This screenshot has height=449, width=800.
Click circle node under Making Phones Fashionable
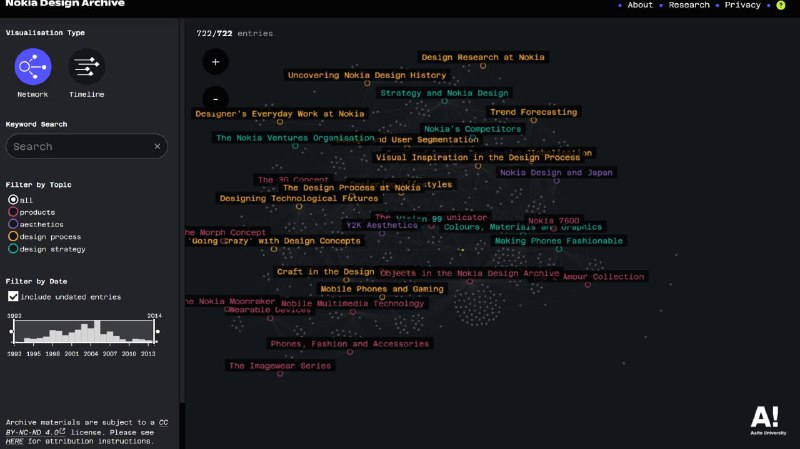pos(559,249)
